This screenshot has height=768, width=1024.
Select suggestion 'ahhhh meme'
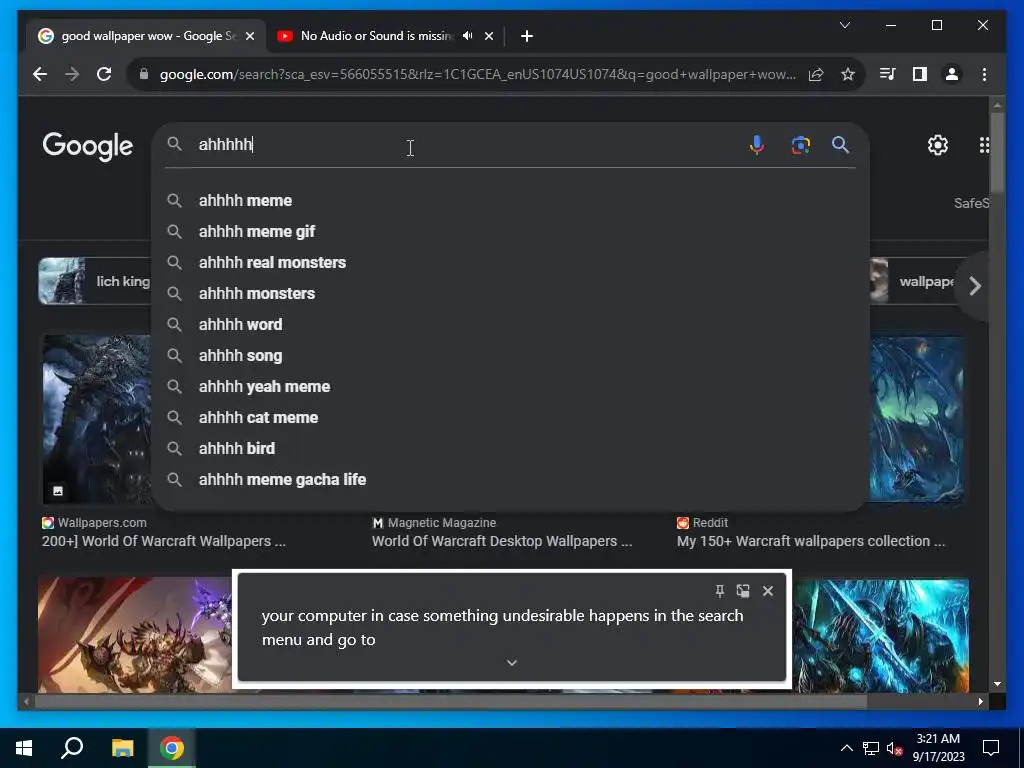pos(510,200)
